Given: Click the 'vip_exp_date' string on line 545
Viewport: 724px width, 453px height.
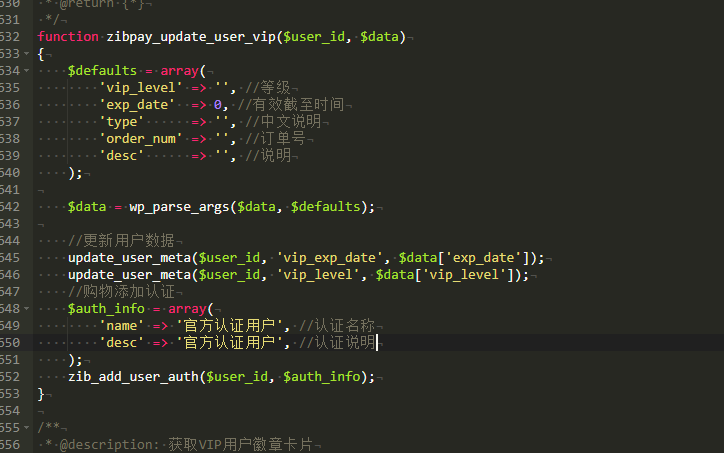Looking at the screenshot, I should click(x=329, y=258).
